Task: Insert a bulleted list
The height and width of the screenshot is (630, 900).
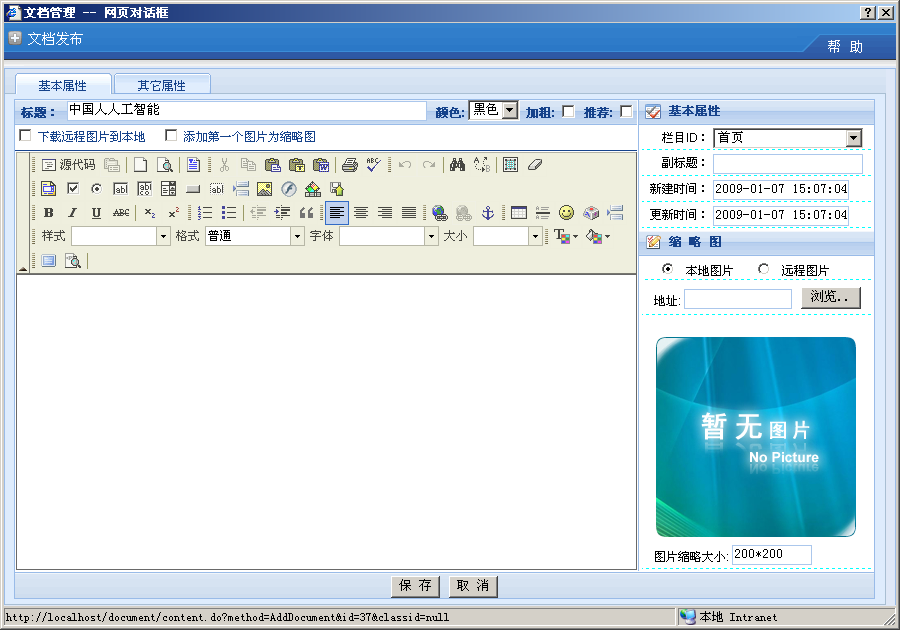Action: (x=228, y=213)
